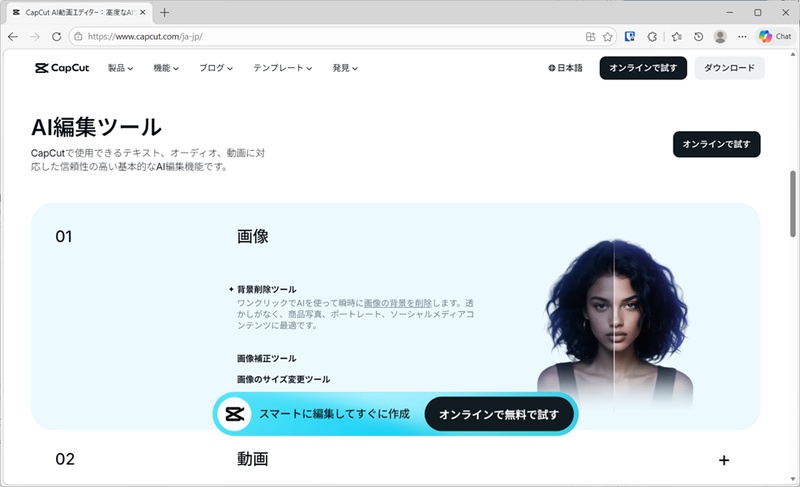Open Copilot Chat button
The height and width of the screenshot is (487, 800).
tap(774, 37)
